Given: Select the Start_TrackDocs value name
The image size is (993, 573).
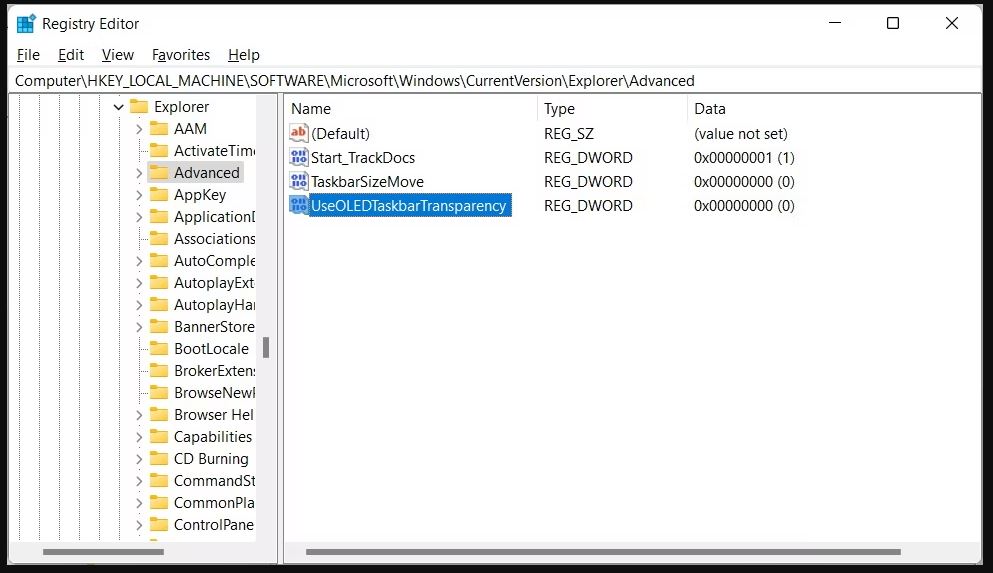Looking at the screenshot, I should point(363,158).
